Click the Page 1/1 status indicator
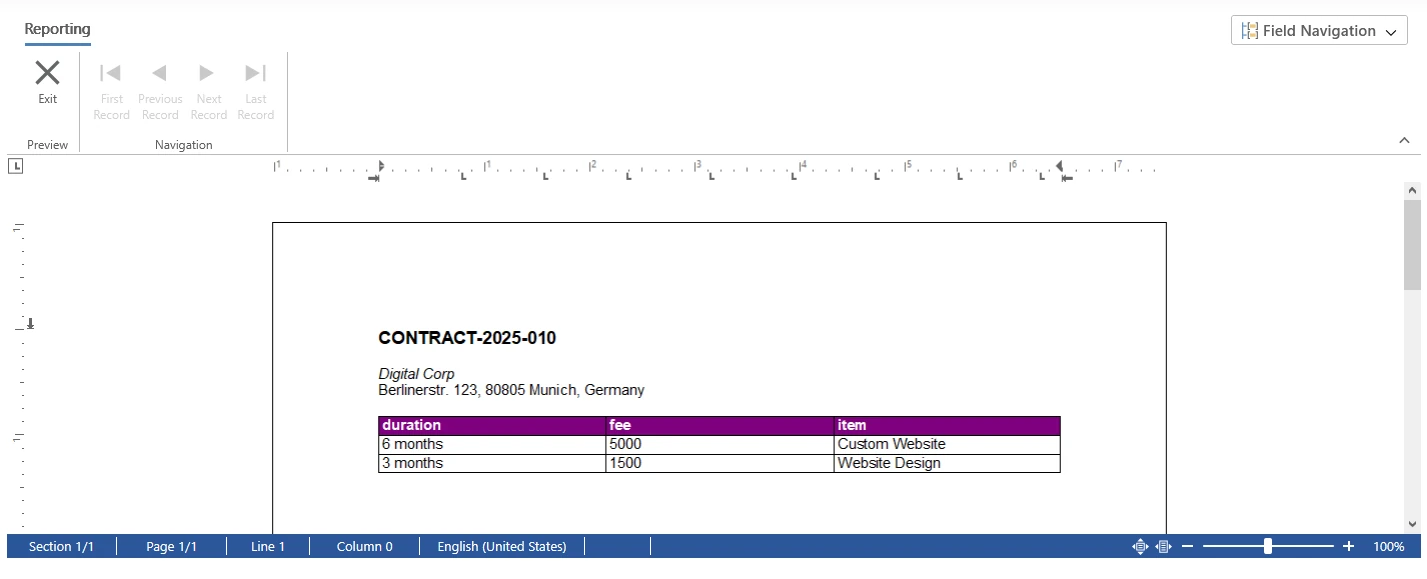1427x579 pixels. click(172, 546)
